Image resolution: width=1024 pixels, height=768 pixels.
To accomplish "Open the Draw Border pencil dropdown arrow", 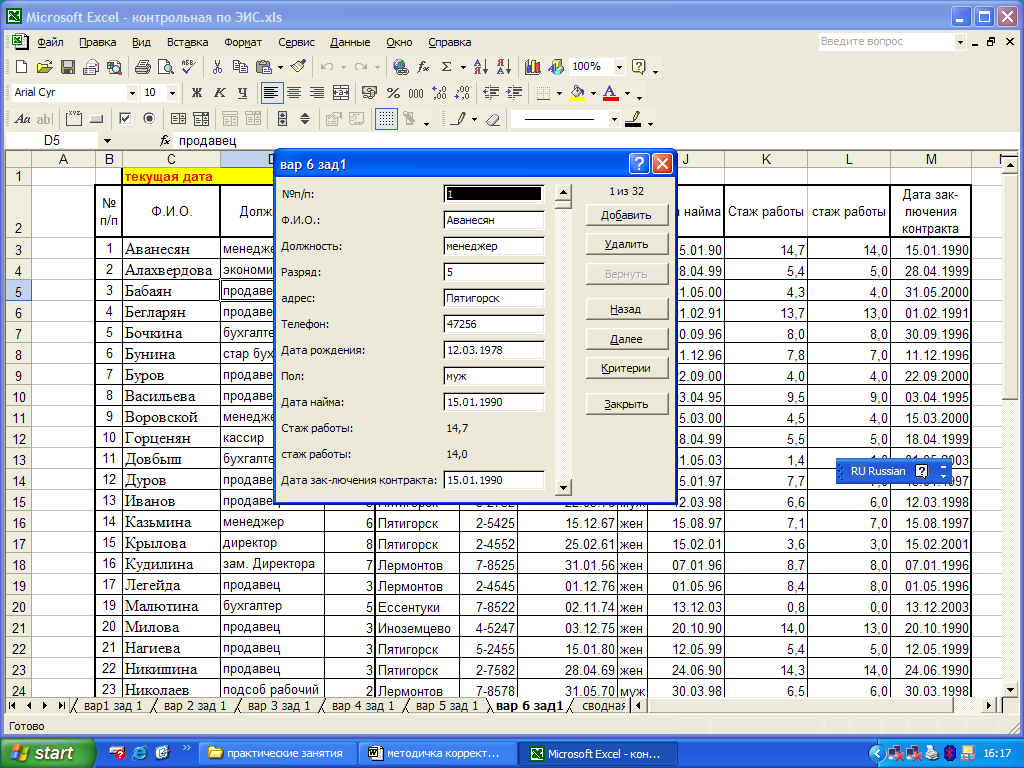I will (x=474, y=119).
